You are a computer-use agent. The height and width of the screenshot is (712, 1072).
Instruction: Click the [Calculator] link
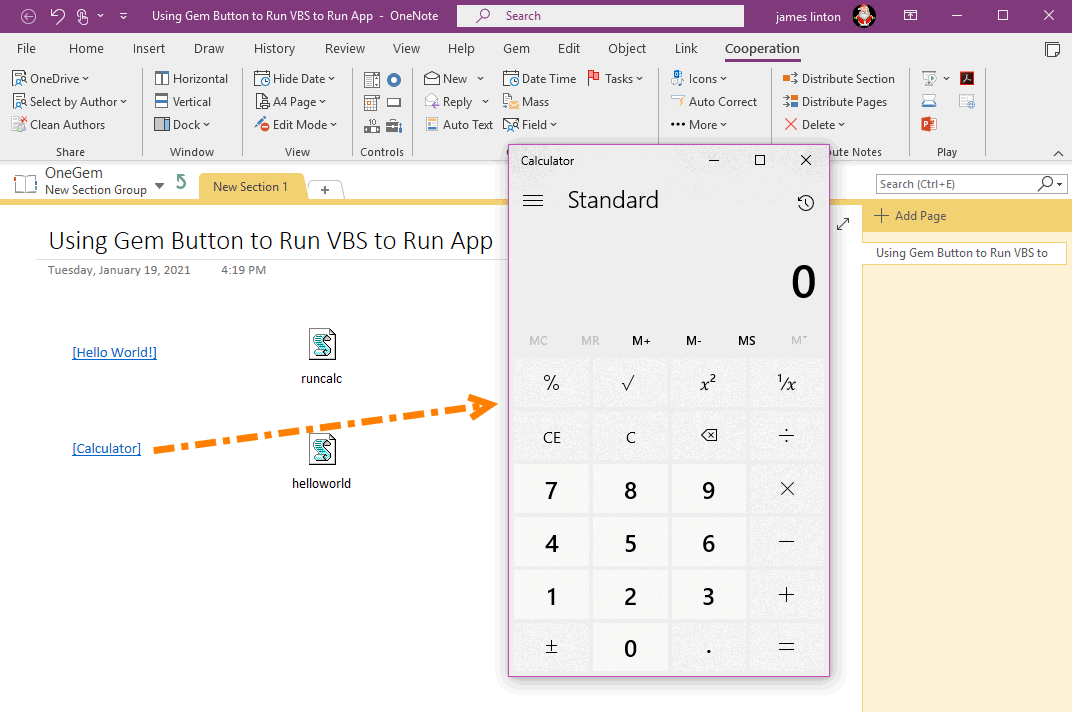[107, 449]
